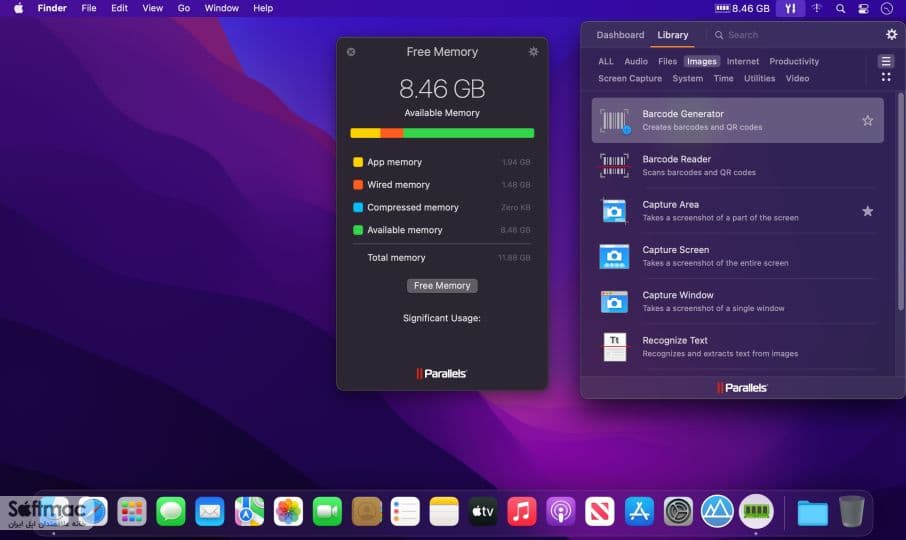The height and width of the screenshot is (540, 906).
Task: Open Mail from the Dock
Action: pyautogui.click(x=210, y=511)
